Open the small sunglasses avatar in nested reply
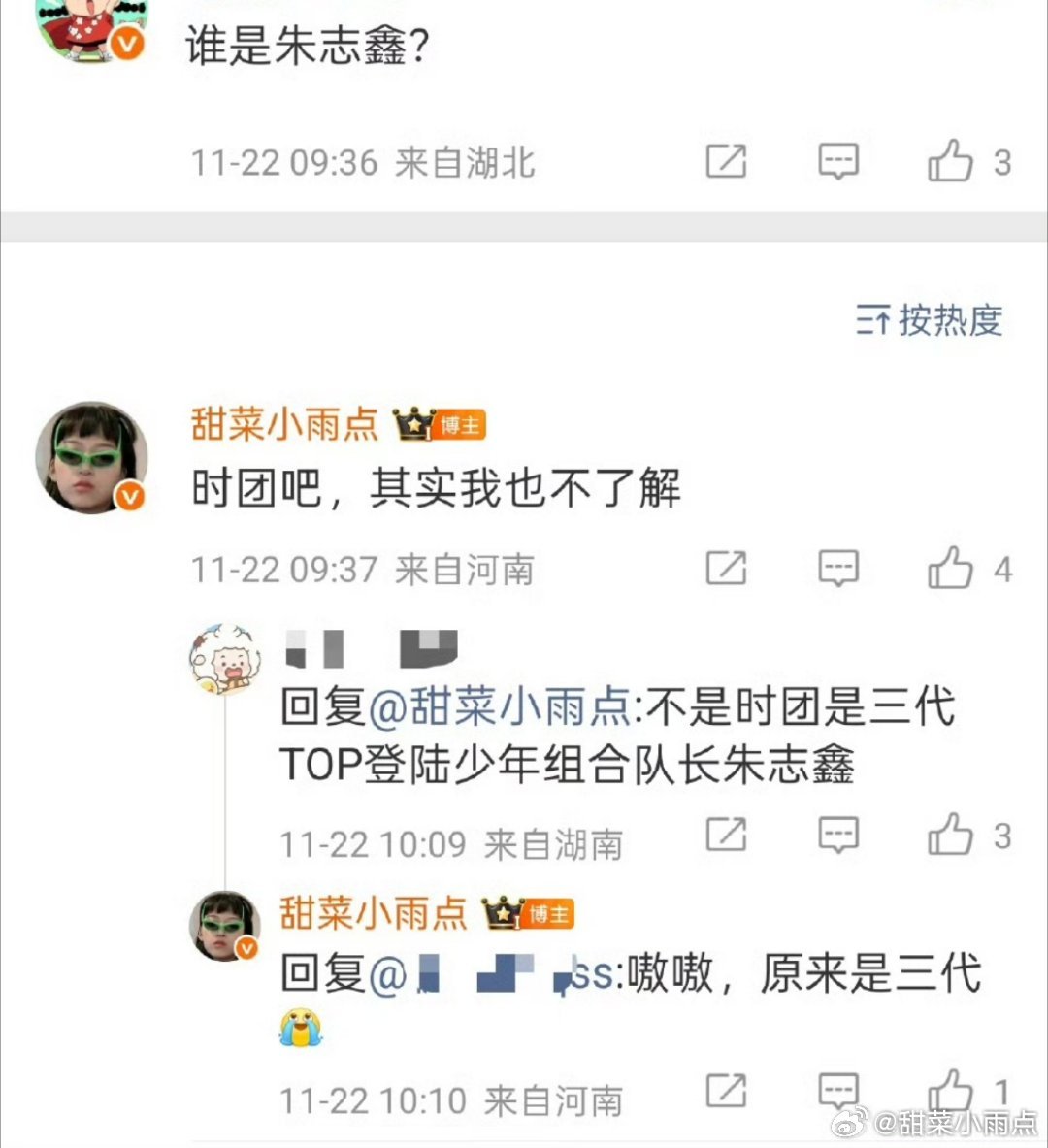The width and height of the screenshot is (1048, 1148). tap(225, 926)
